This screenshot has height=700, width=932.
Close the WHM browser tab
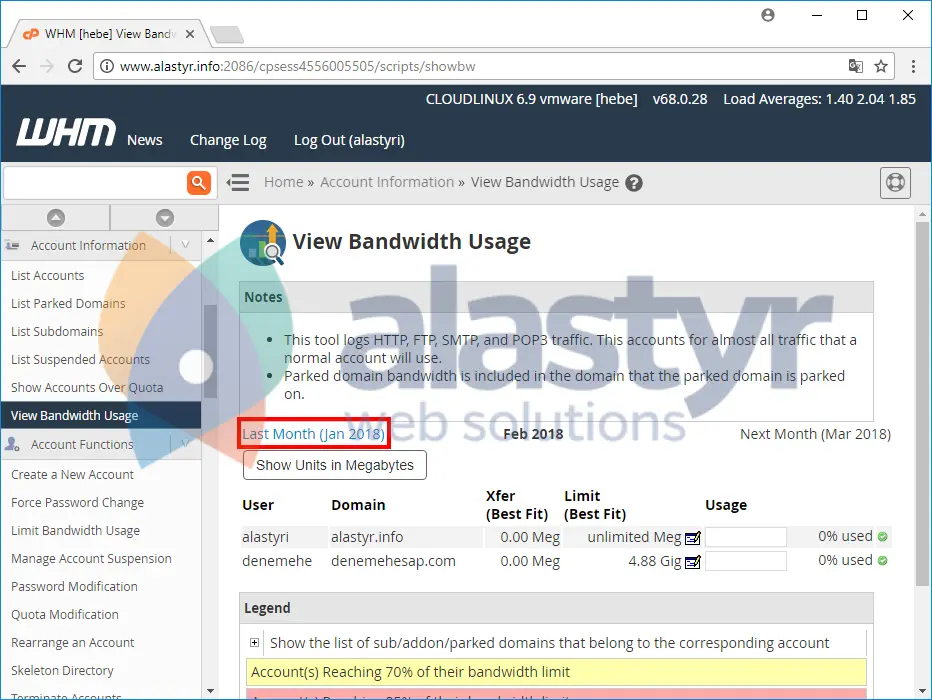190,34
